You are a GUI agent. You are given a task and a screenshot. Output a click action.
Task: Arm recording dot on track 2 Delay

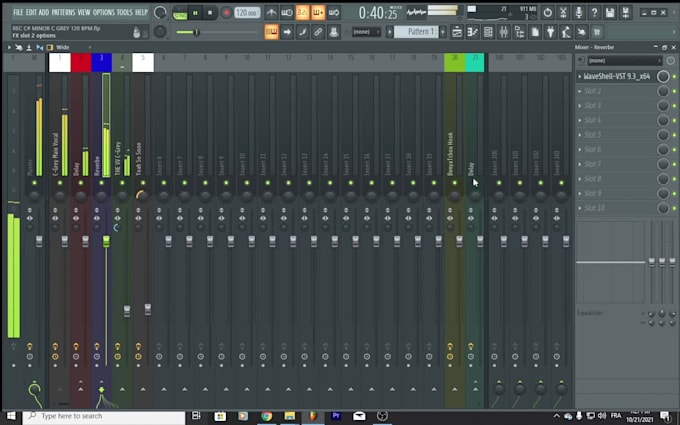76,366
